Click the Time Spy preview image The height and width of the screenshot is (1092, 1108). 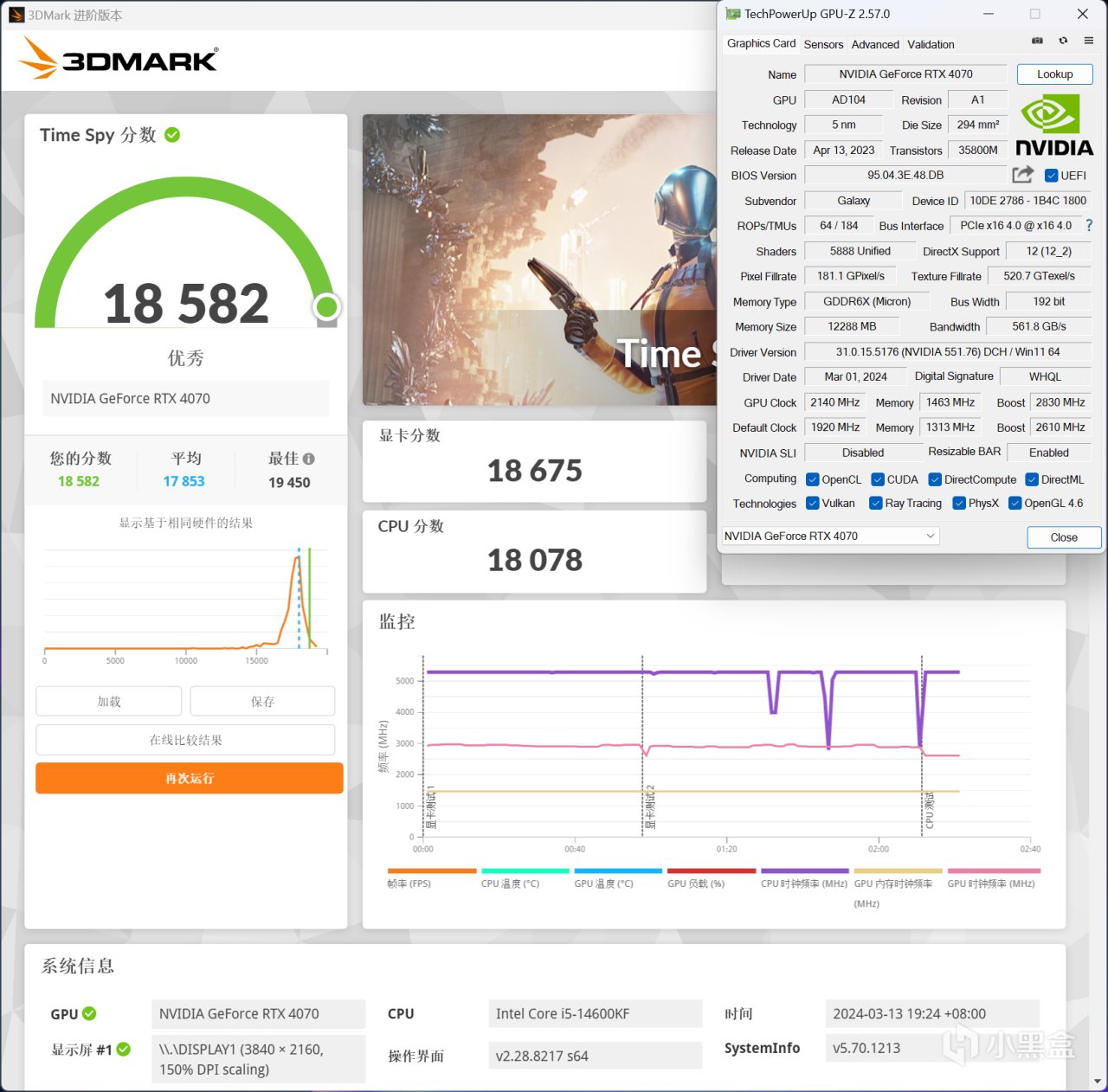pyautogui.click(x=539, y=260)
